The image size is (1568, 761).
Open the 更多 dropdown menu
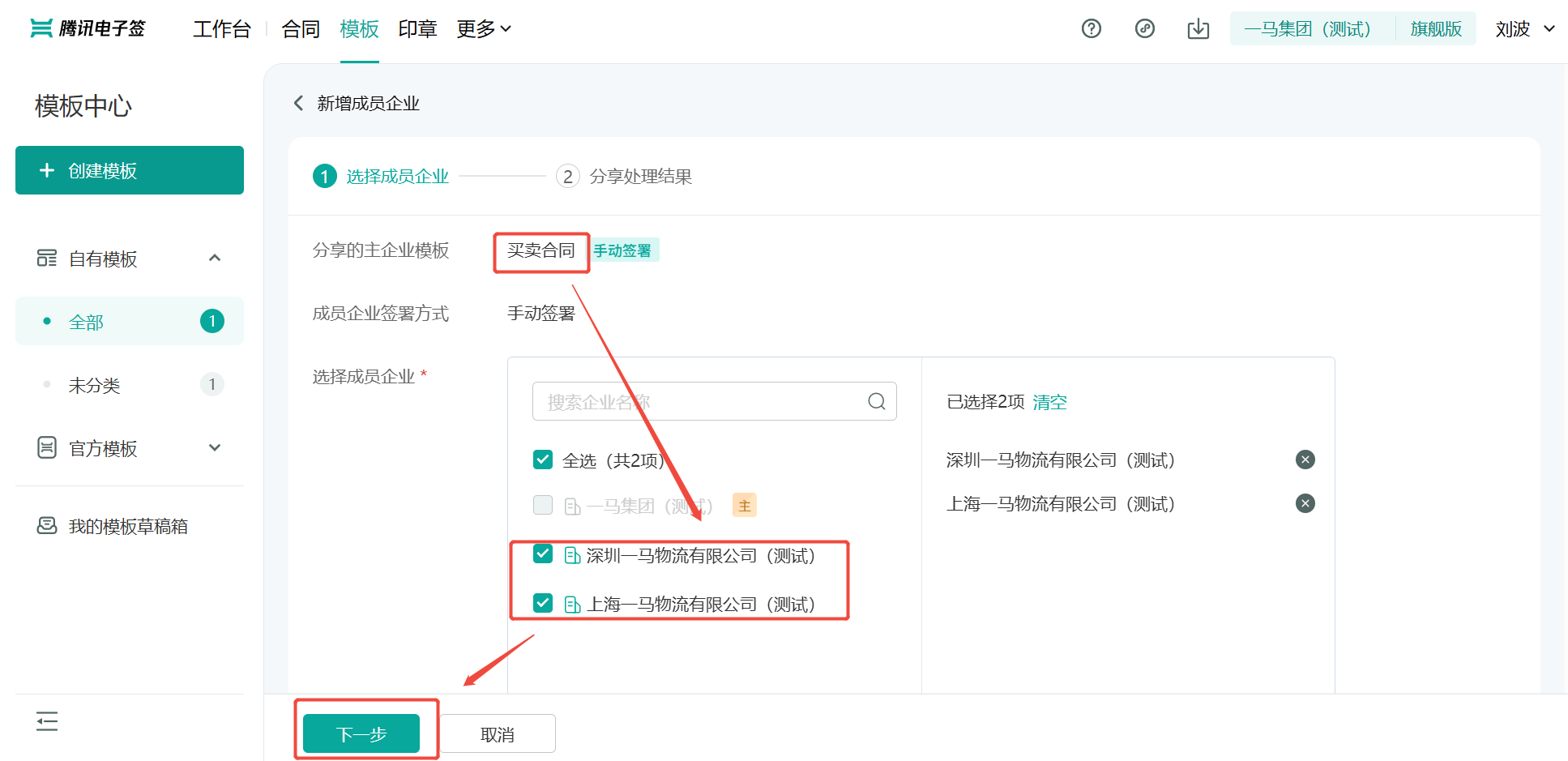[x=484, y=29]
